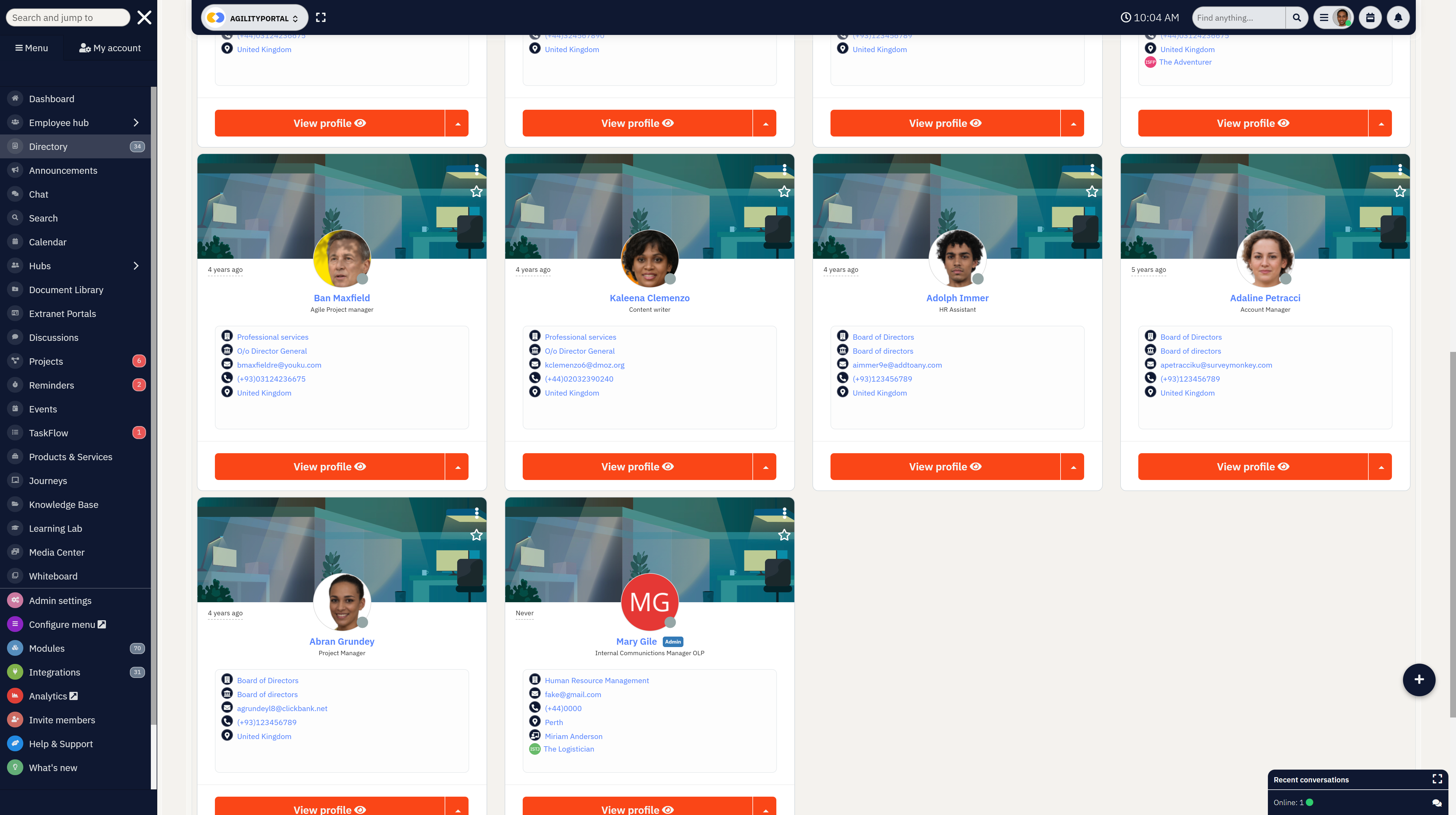Click Find anything search field
This screenshot has height=815, width=1456.
point(1238,17)
